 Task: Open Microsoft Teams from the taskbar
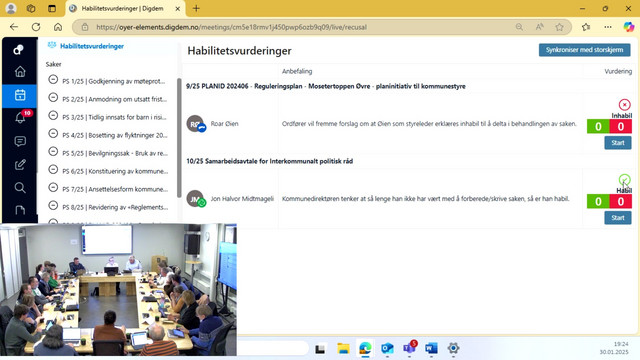[x=409, y=348]
